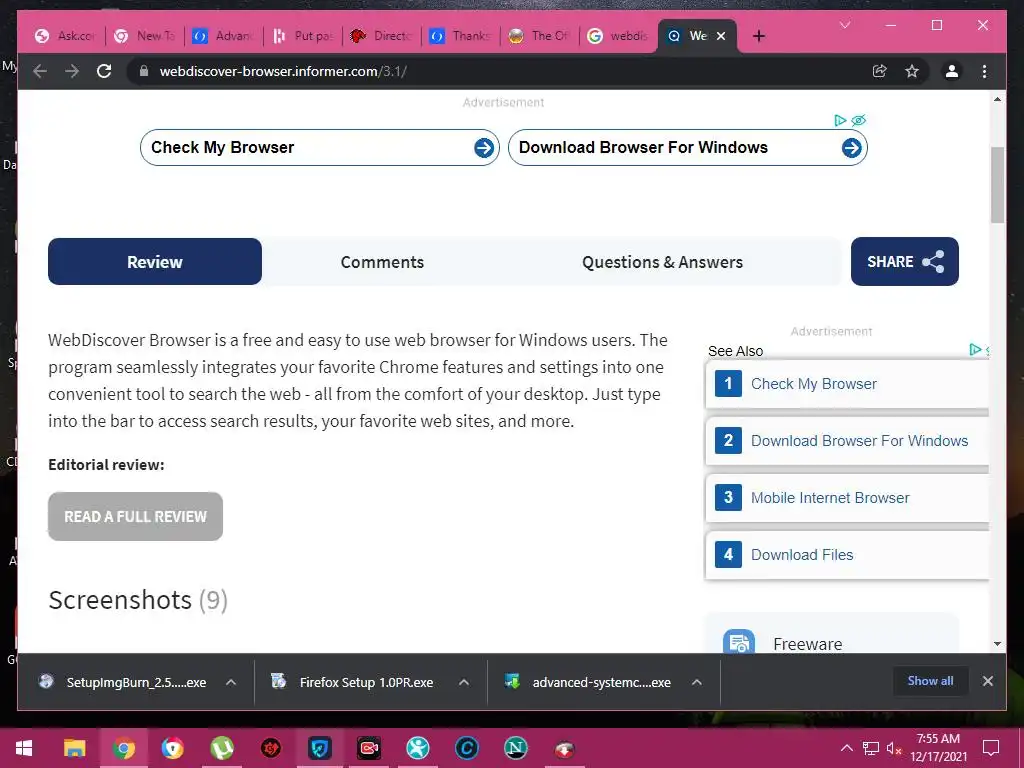The image size is (1024, 768).
Task: Select the Questions & Answers tab
Action: [x=662, y=262]
